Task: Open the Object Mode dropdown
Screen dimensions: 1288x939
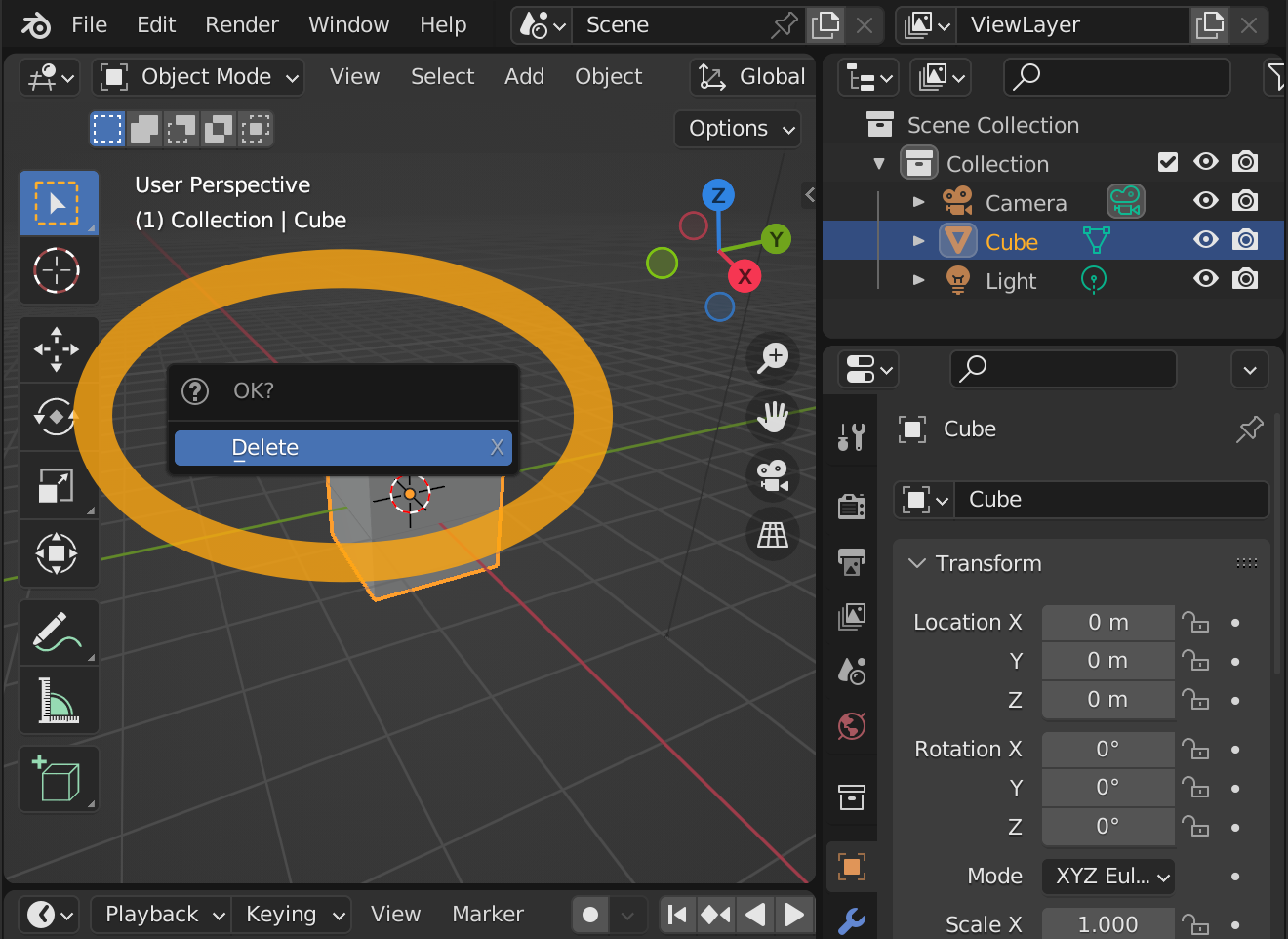Action: 198,77
